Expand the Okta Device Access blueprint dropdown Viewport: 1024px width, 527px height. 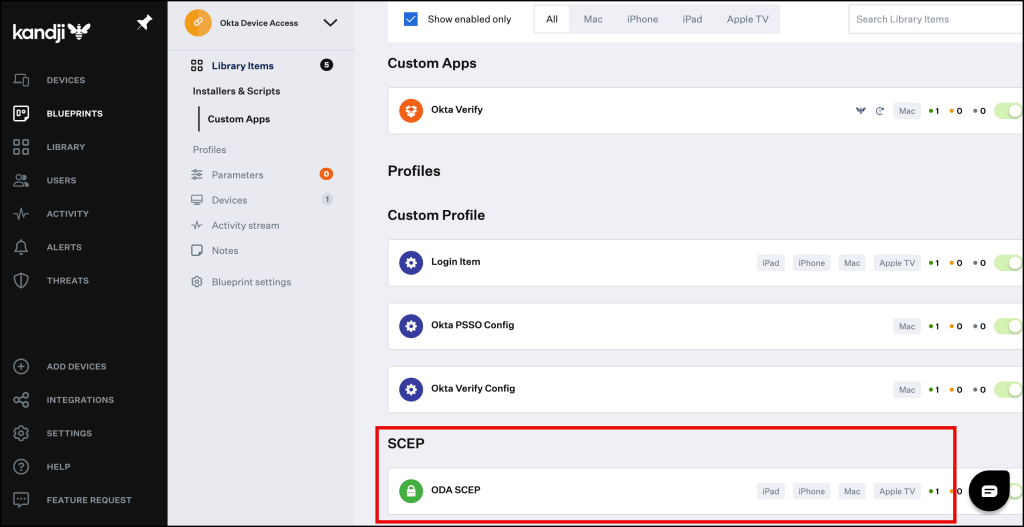click(x=330, y=23)
